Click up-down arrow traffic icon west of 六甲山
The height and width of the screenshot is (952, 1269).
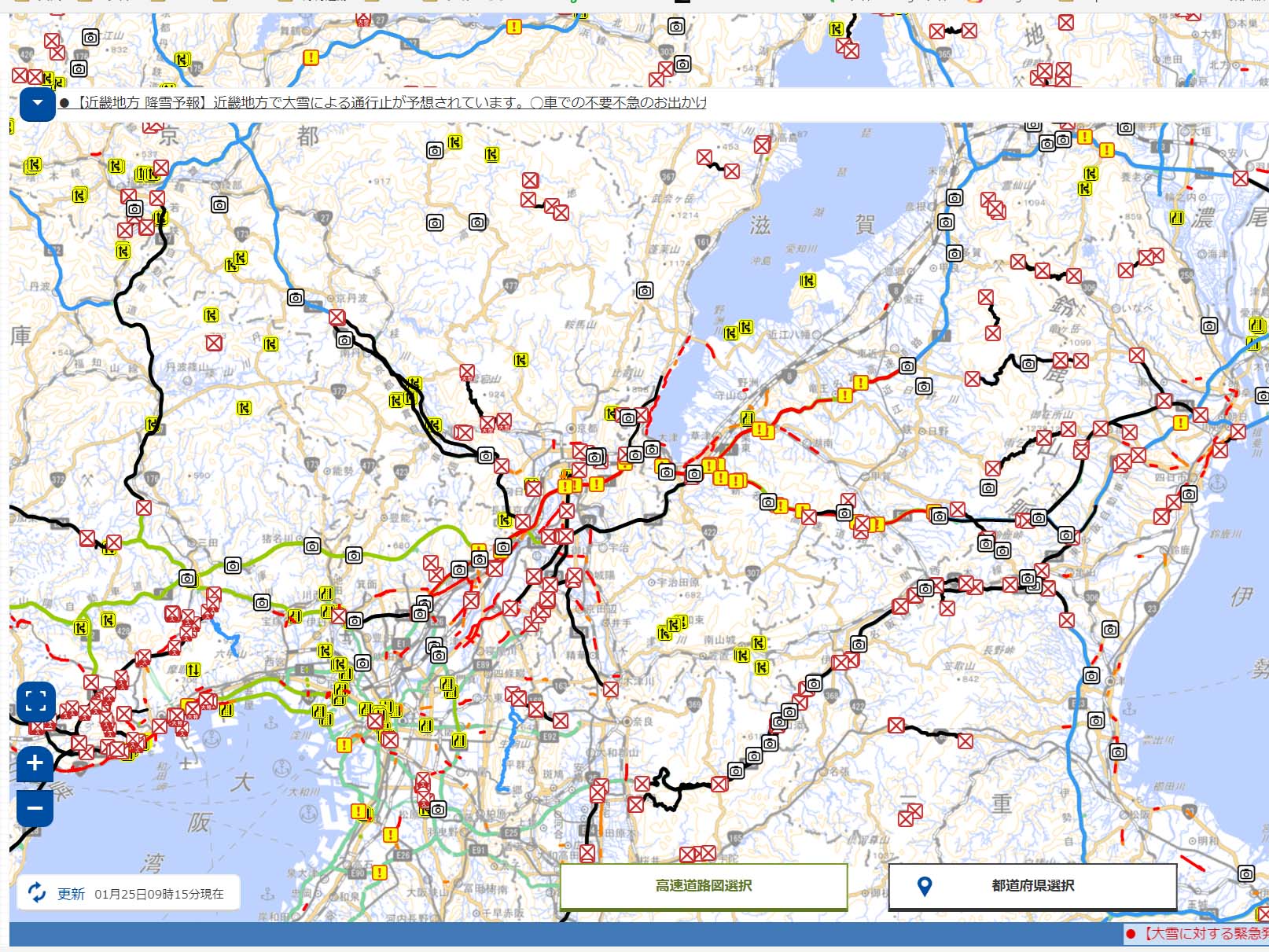pos(193,670)
